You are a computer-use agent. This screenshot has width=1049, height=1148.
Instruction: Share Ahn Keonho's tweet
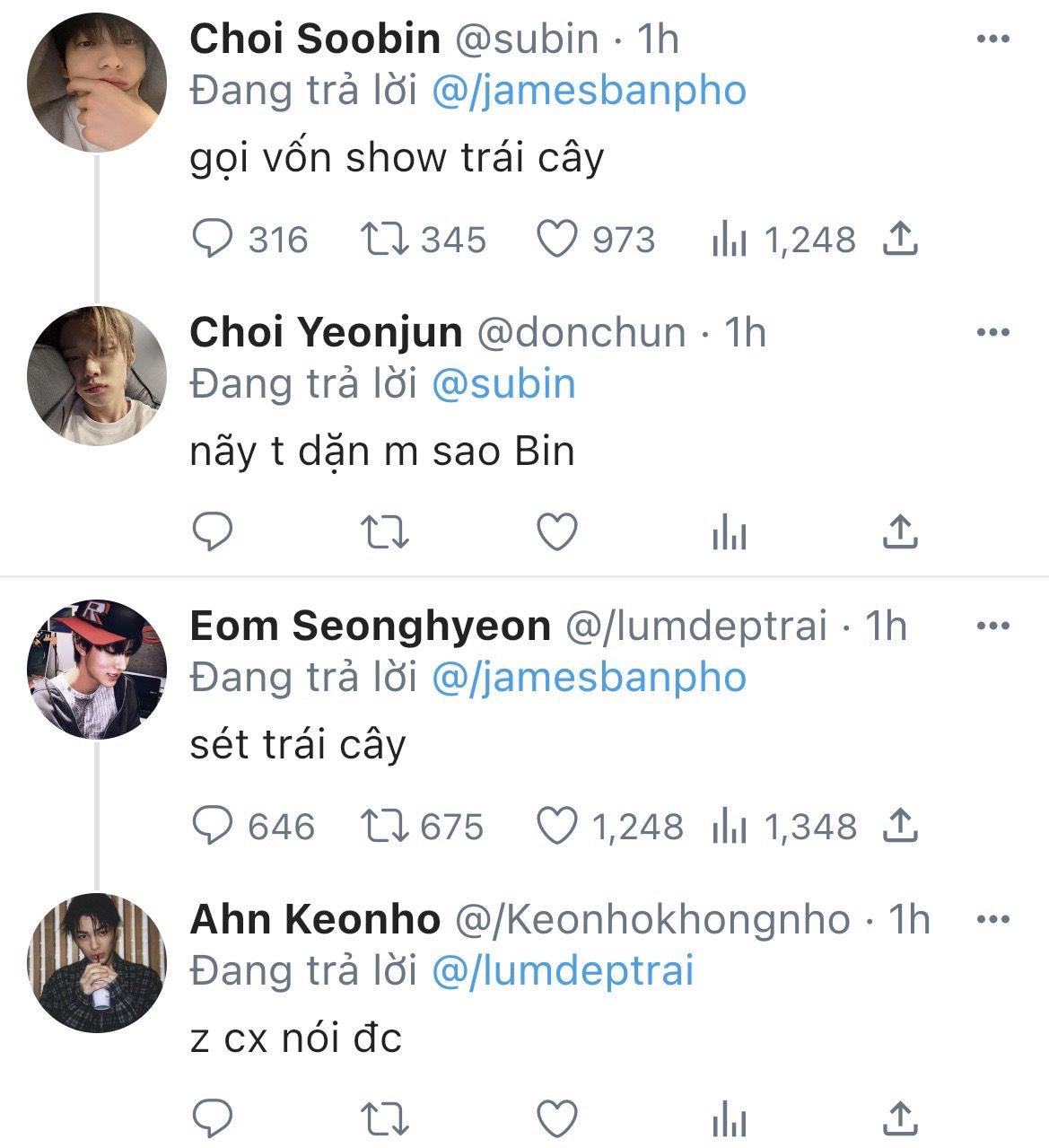coord(900,1119)
